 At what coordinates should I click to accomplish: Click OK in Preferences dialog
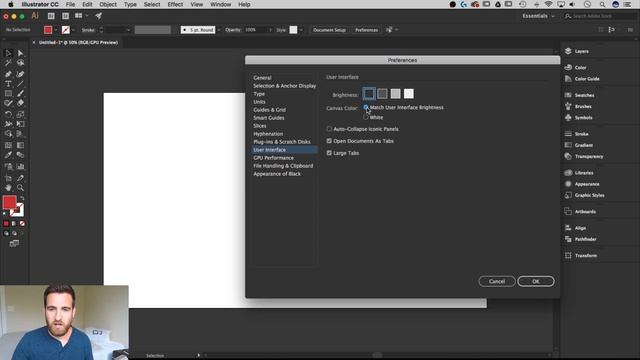(536, 281)
